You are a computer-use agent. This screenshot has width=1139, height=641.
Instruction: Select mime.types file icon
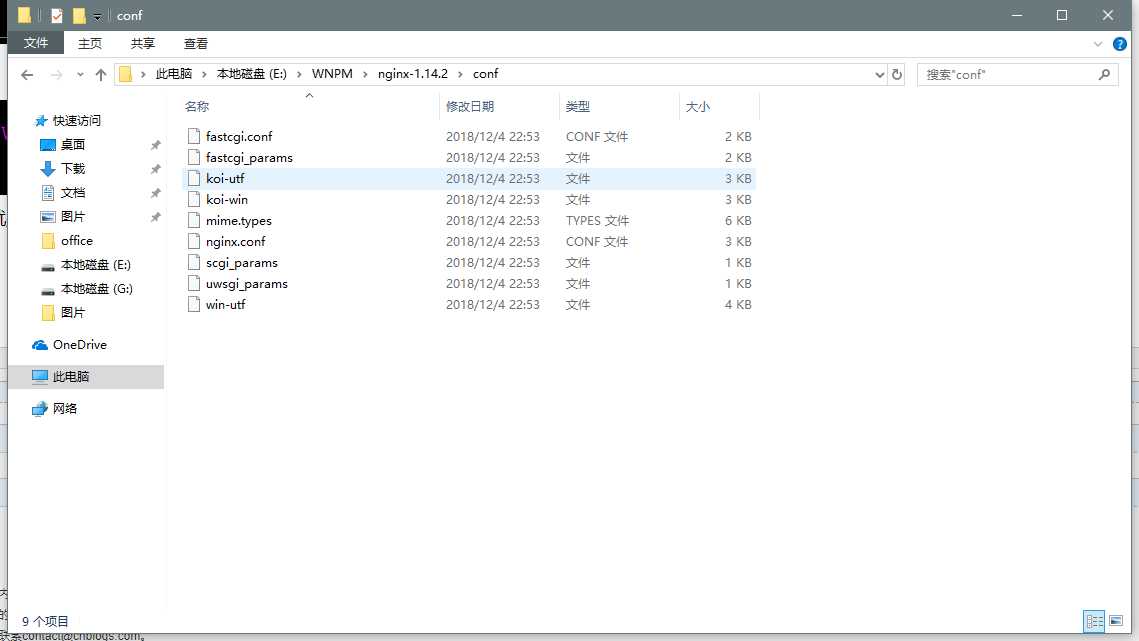pos(193,220)
